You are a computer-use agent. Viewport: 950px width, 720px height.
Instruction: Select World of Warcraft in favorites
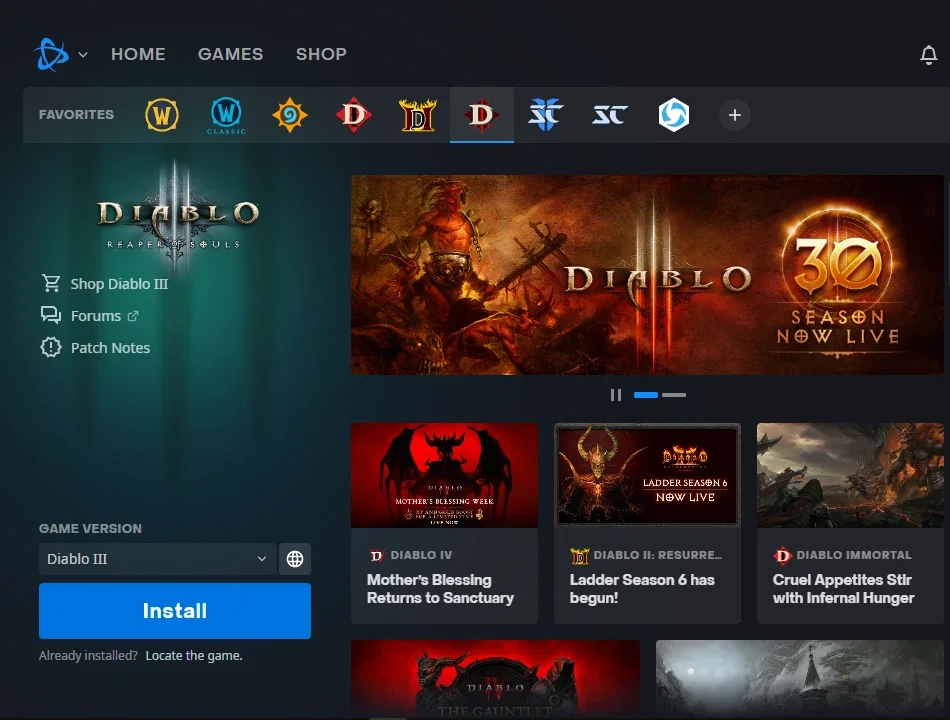162,115
